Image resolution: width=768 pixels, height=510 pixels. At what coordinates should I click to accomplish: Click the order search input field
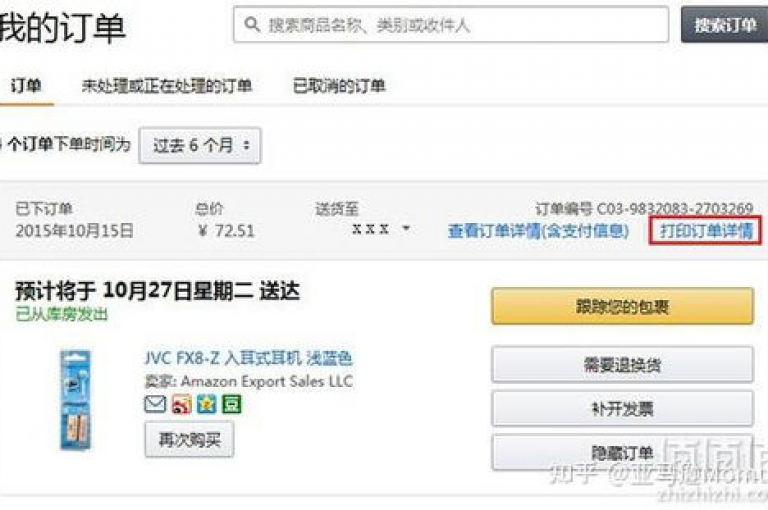coord(451,24)
